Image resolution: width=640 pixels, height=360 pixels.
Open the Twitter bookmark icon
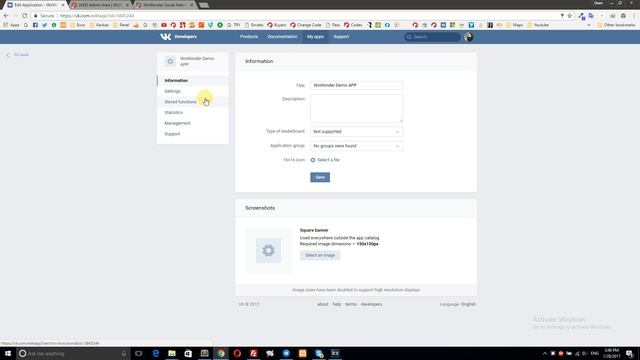(44, 25)
